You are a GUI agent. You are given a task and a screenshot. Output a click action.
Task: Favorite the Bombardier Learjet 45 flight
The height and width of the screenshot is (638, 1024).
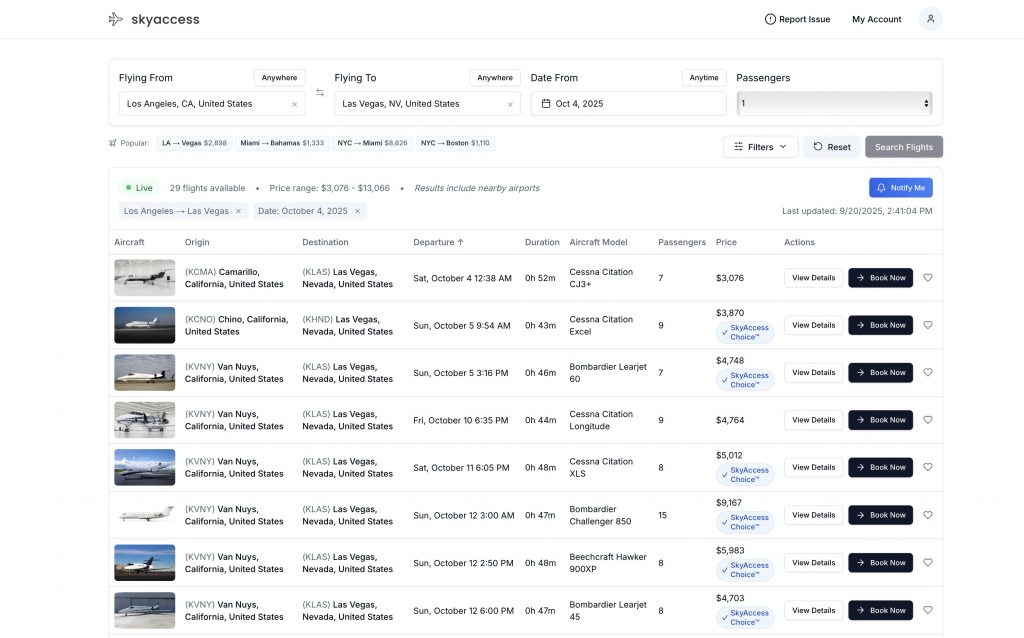tap(928, 610)
